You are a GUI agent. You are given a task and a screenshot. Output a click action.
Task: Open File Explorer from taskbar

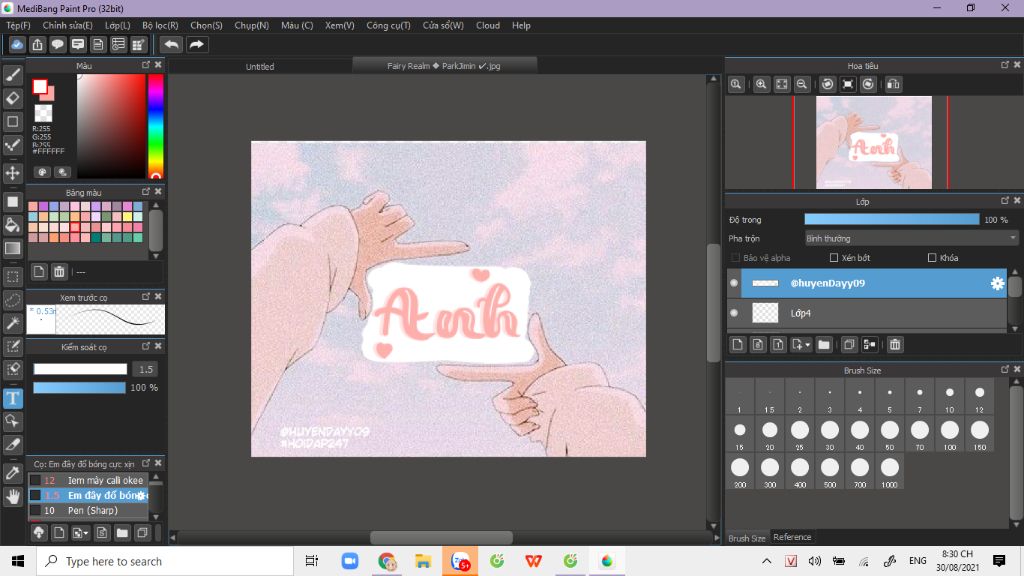pyautogui.click(x=423, y=561)
